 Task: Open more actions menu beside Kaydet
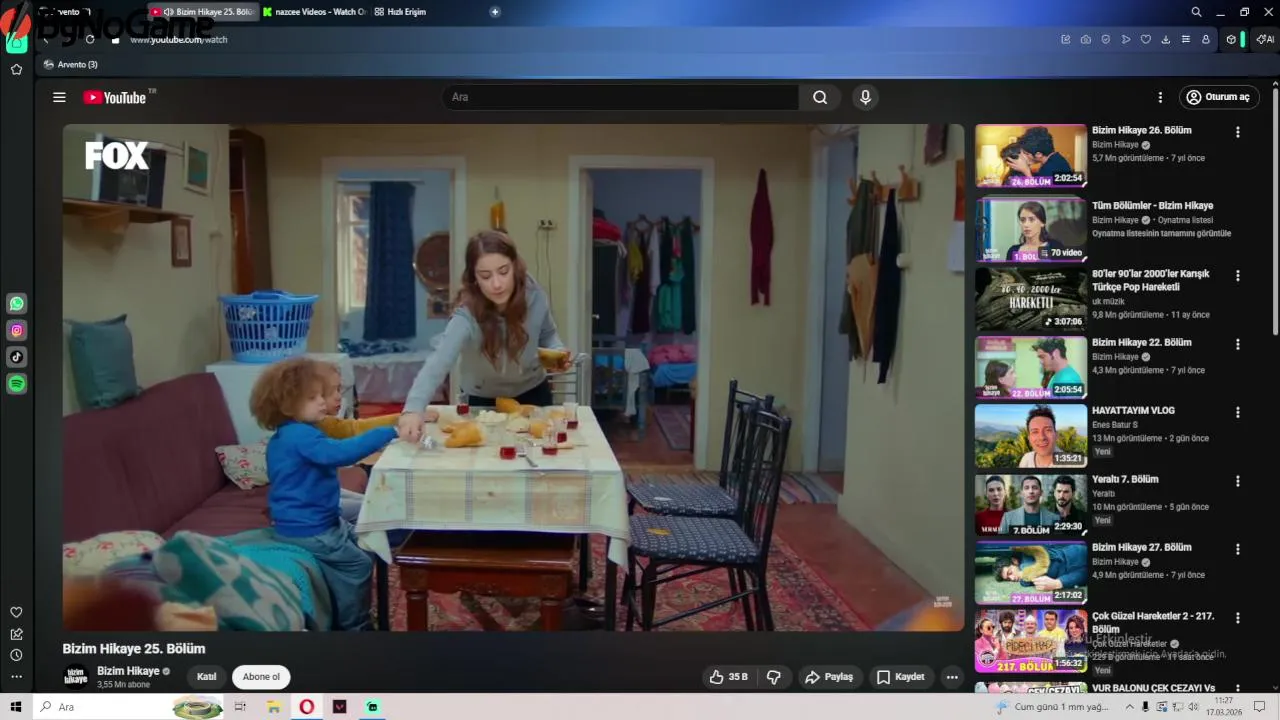[x=952, y=677]
